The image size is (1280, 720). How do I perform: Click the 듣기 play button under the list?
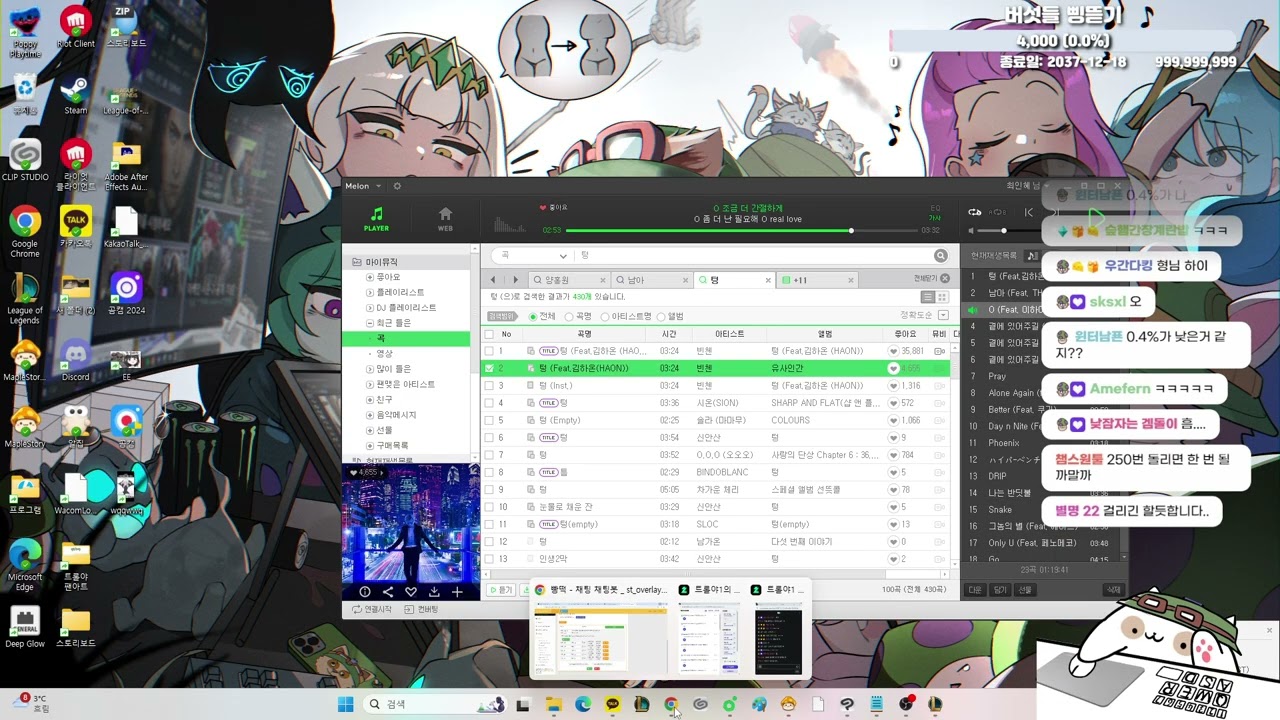coord(501,590)
